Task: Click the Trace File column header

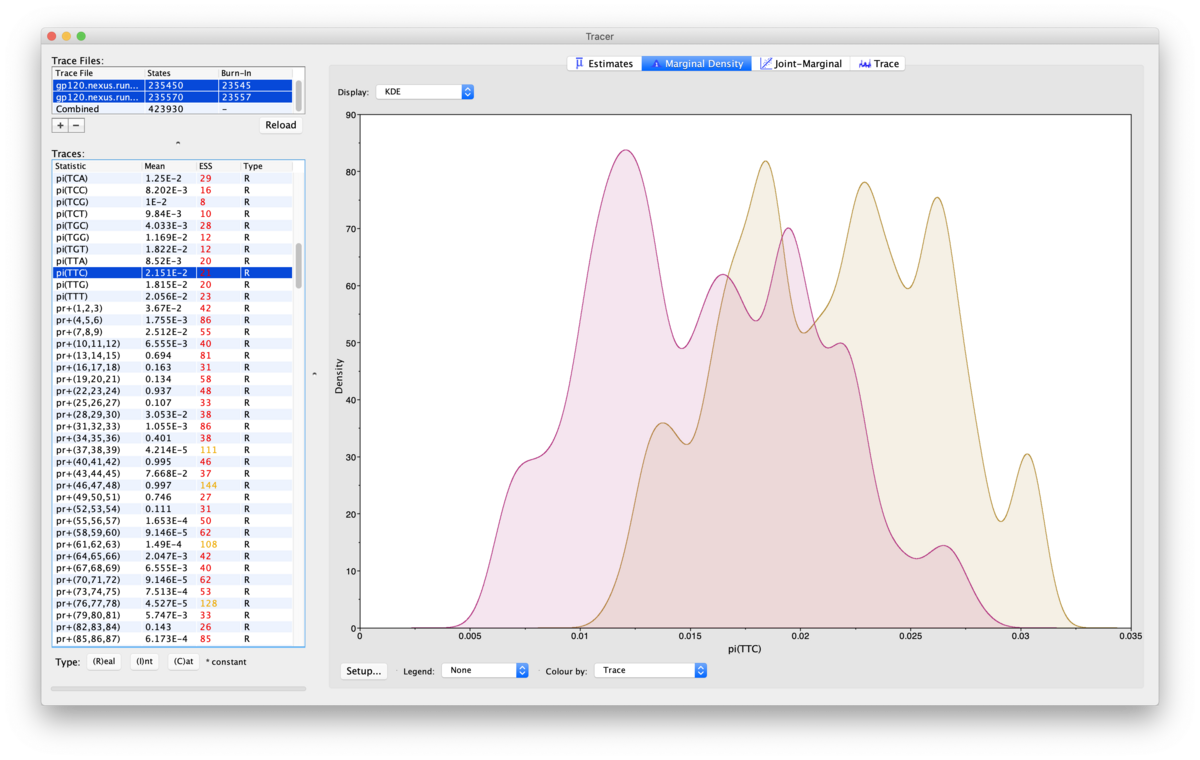Action: click(x=98, y=73)
